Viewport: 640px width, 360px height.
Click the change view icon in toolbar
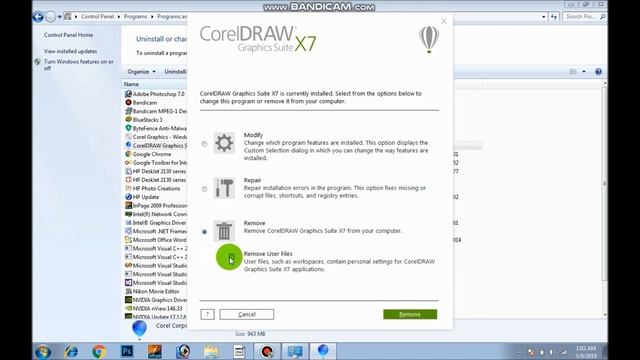pos(573,71)
